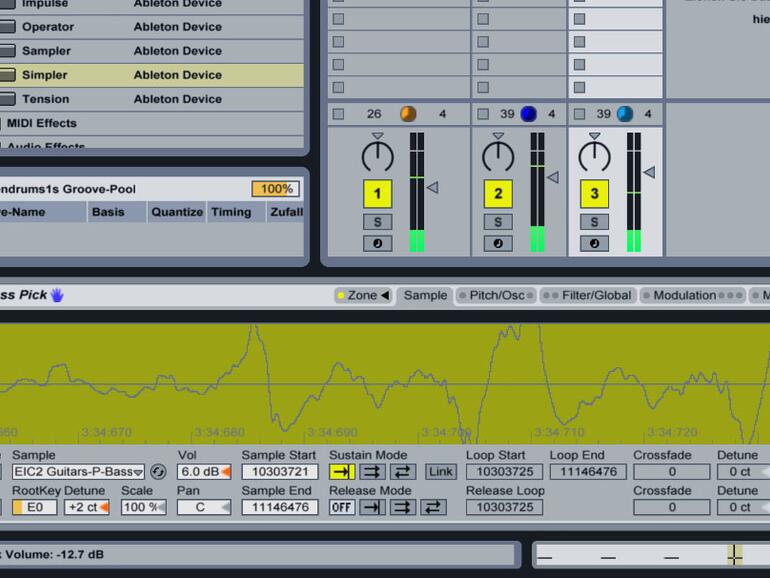This screenshot has width=770, height=578.
Task: Select the no-loop Sustain Mode icon
Action: click(342, 472)
